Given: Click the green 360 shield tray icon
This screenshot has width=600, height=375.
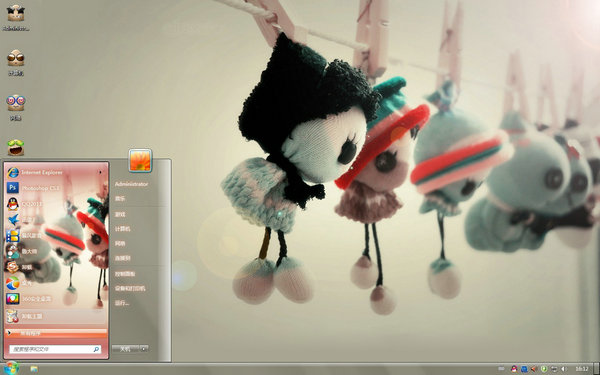Looking at the screenshot, I should click(544, 369).
